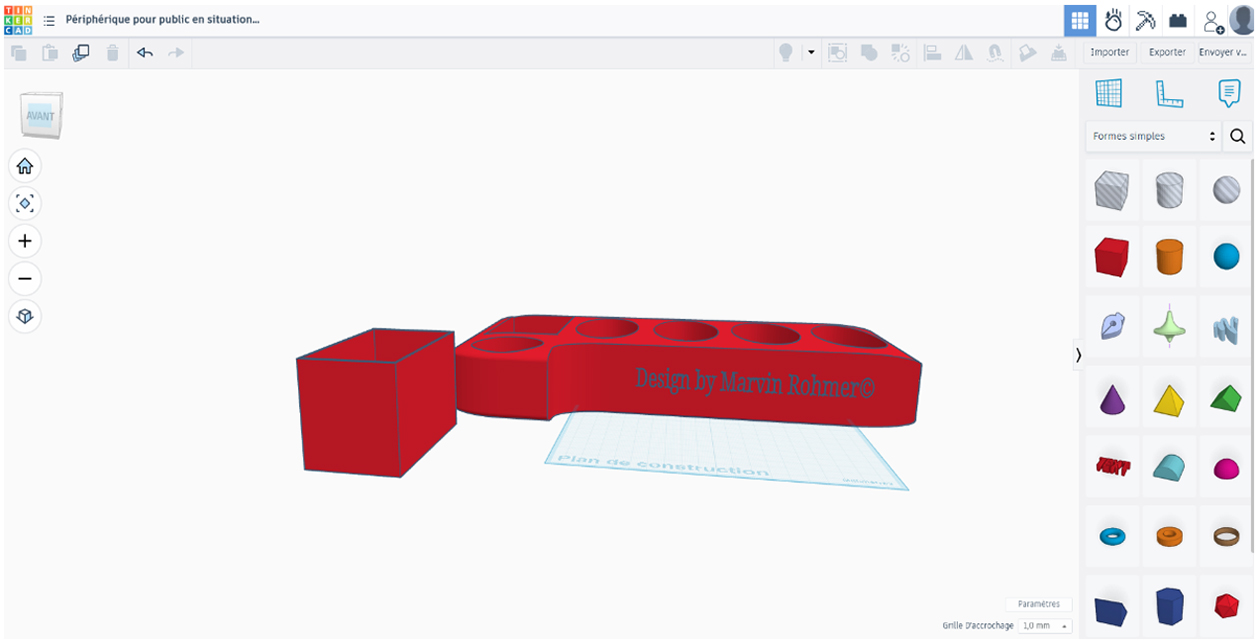Viewport: 1260px width, 644px height.
Task: Select the yellow pyramid shape
Action: click(1169, 400)
